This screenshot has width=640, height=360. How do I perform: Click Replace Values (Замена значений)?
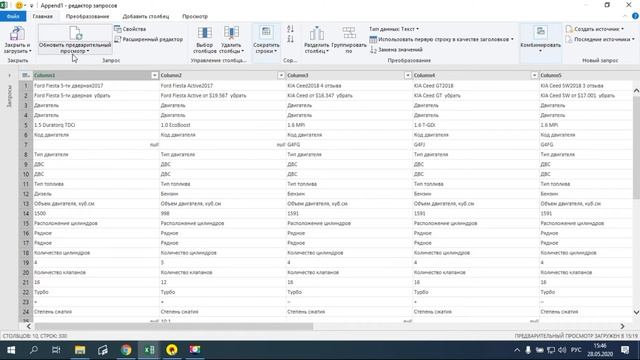(396, 49)
